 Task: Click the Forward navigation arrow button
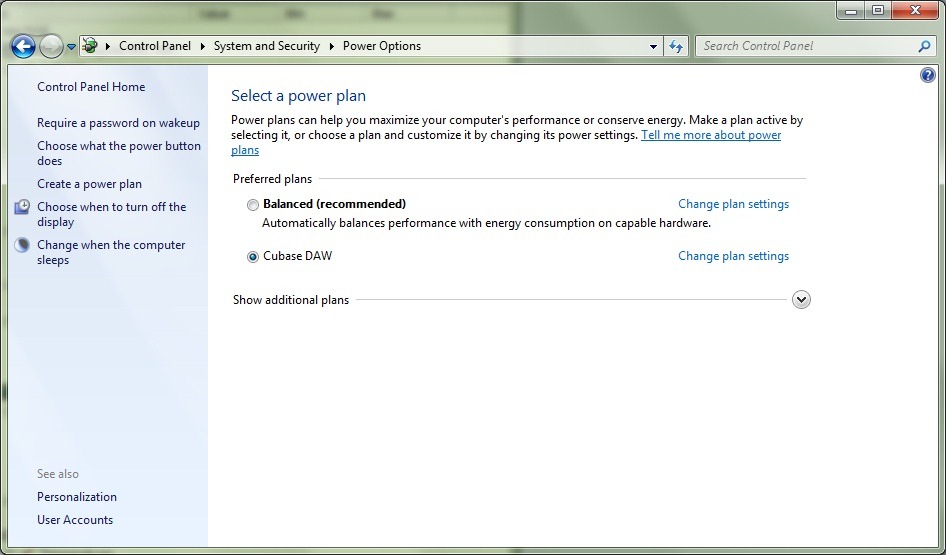(x=50, y=46)
